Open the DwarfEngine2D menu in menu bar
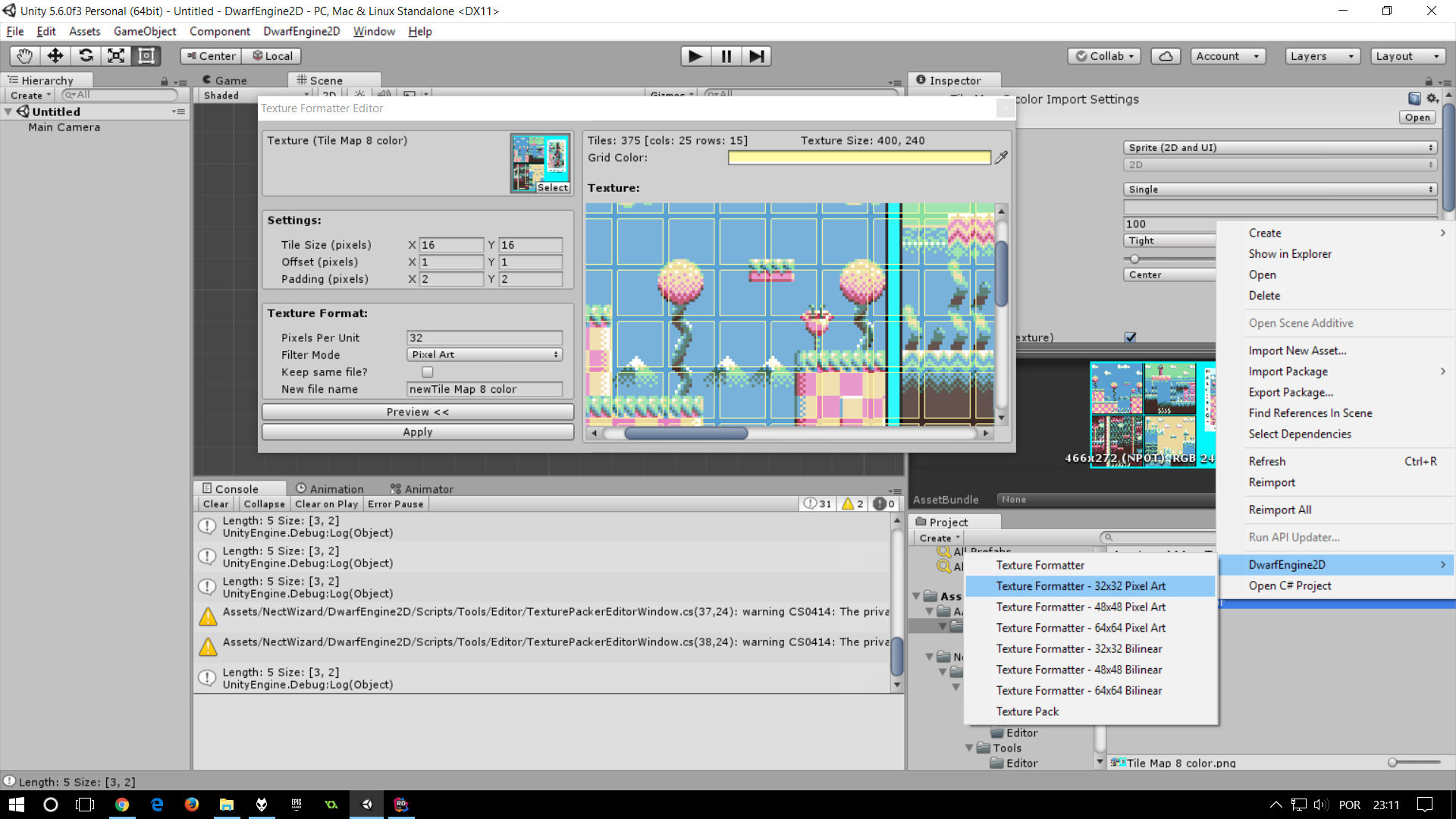The width and height of the screenshot is (1456, 819). [x=301, y=31]
